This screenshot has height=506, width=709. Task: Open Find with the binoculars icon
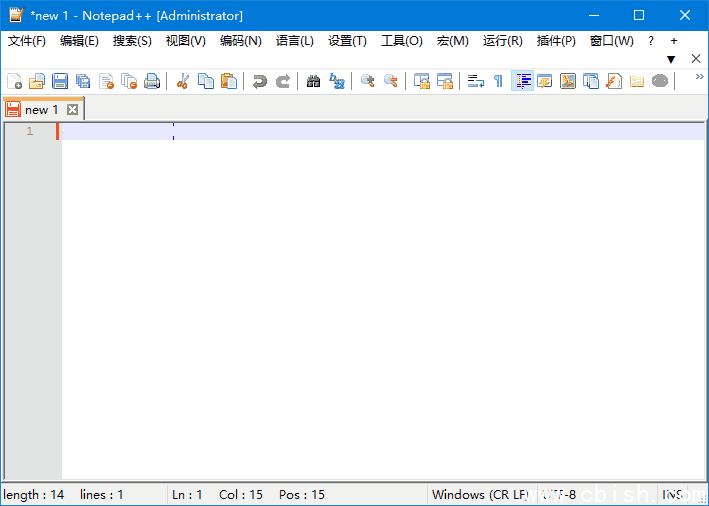(313, 81)
